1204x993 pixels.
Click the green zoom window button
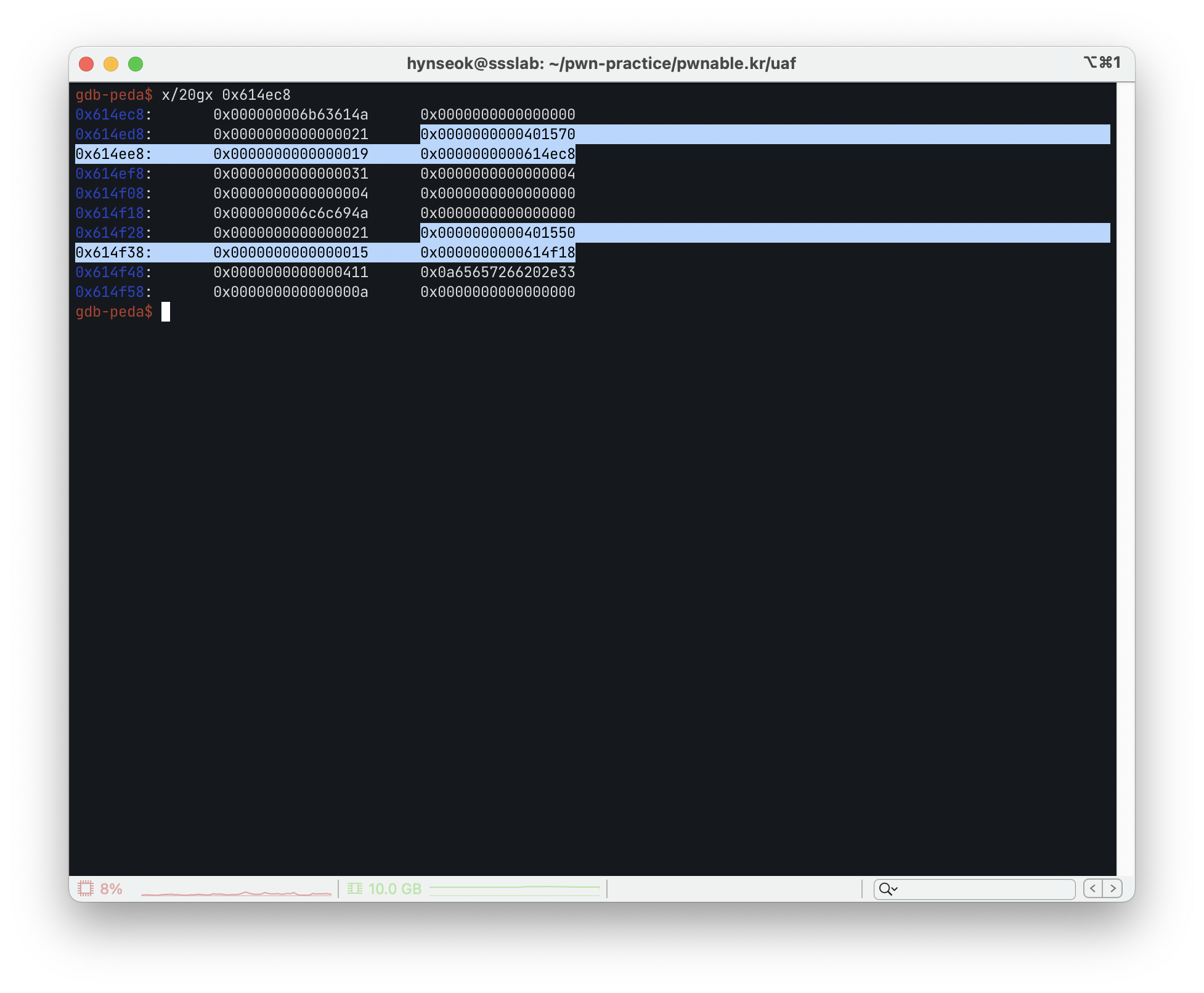pos(136,64)
